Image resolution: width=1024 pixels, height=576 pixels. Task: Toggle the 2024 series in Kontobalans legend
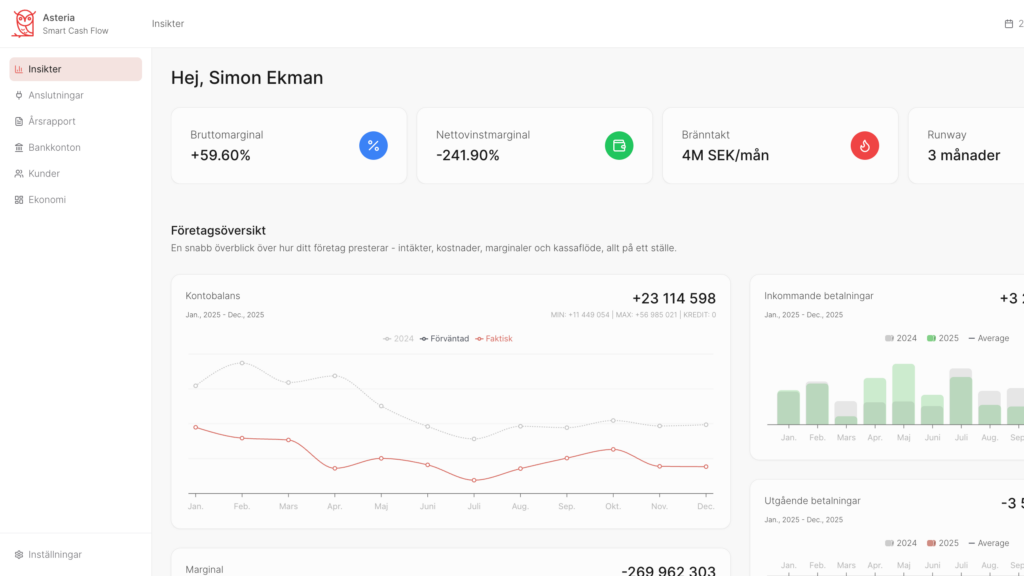[x=398, y=338]
